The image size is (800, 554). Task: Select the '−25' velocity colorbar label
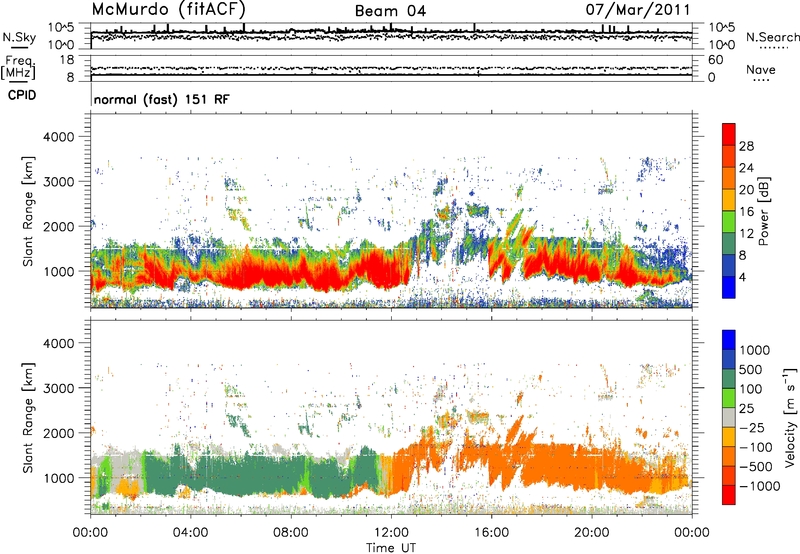(752, 428)
